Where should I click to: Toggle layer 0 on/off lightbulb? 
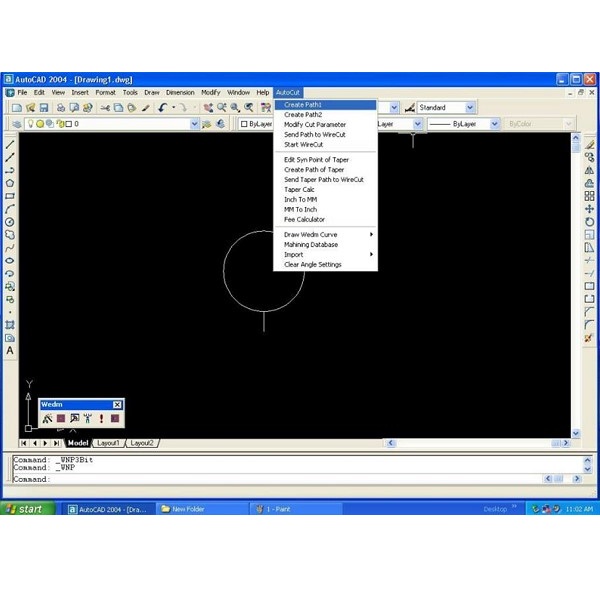tap(31, 124)
